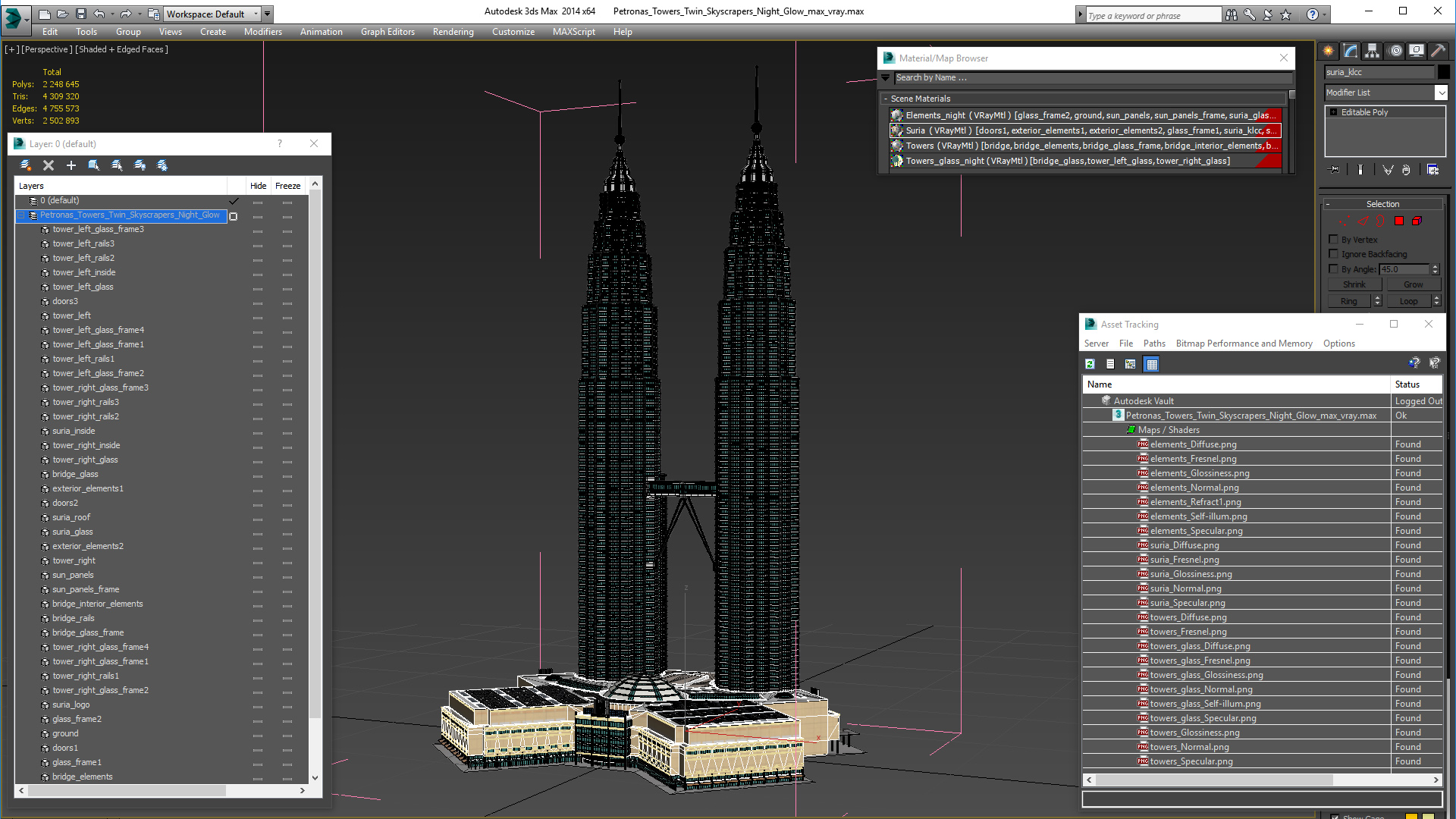Select Edge sub-object level icon
The image size is (1456, 819).
coord(1363,221)
